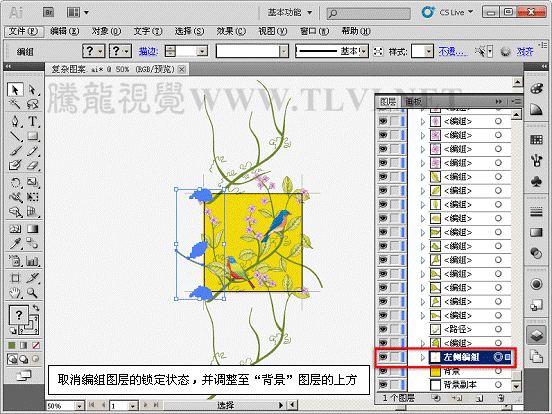Click target circle of 背景 layer
This screenshot has width=552, height=414.
[x=498, y=371]
